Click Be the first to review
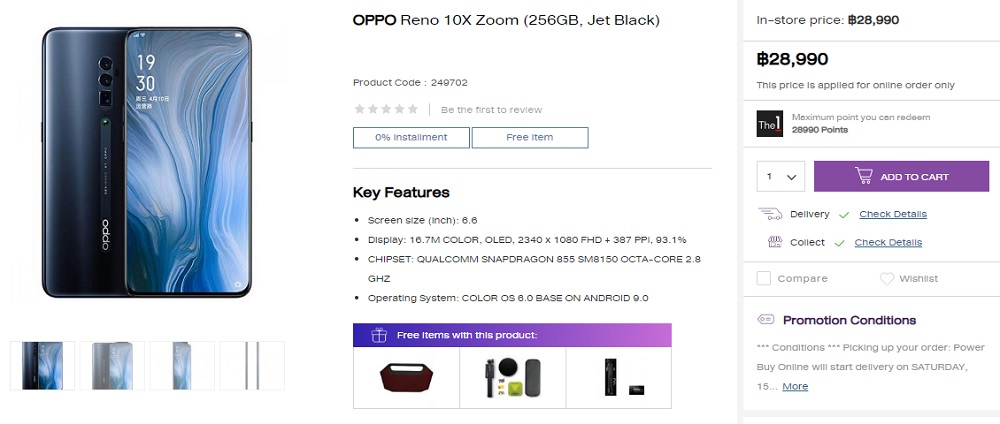 pos(491,110)
